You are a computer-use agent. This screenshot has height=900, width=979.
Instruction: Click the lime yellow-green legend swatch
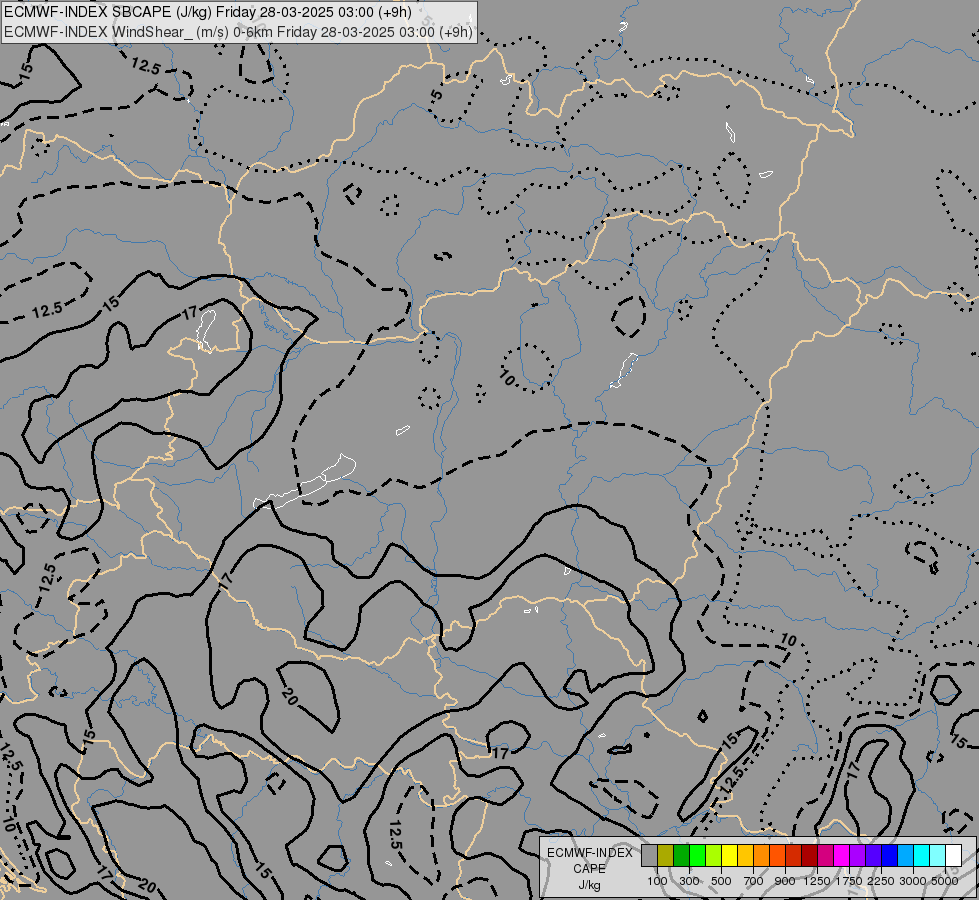click(x=714, y=855)
